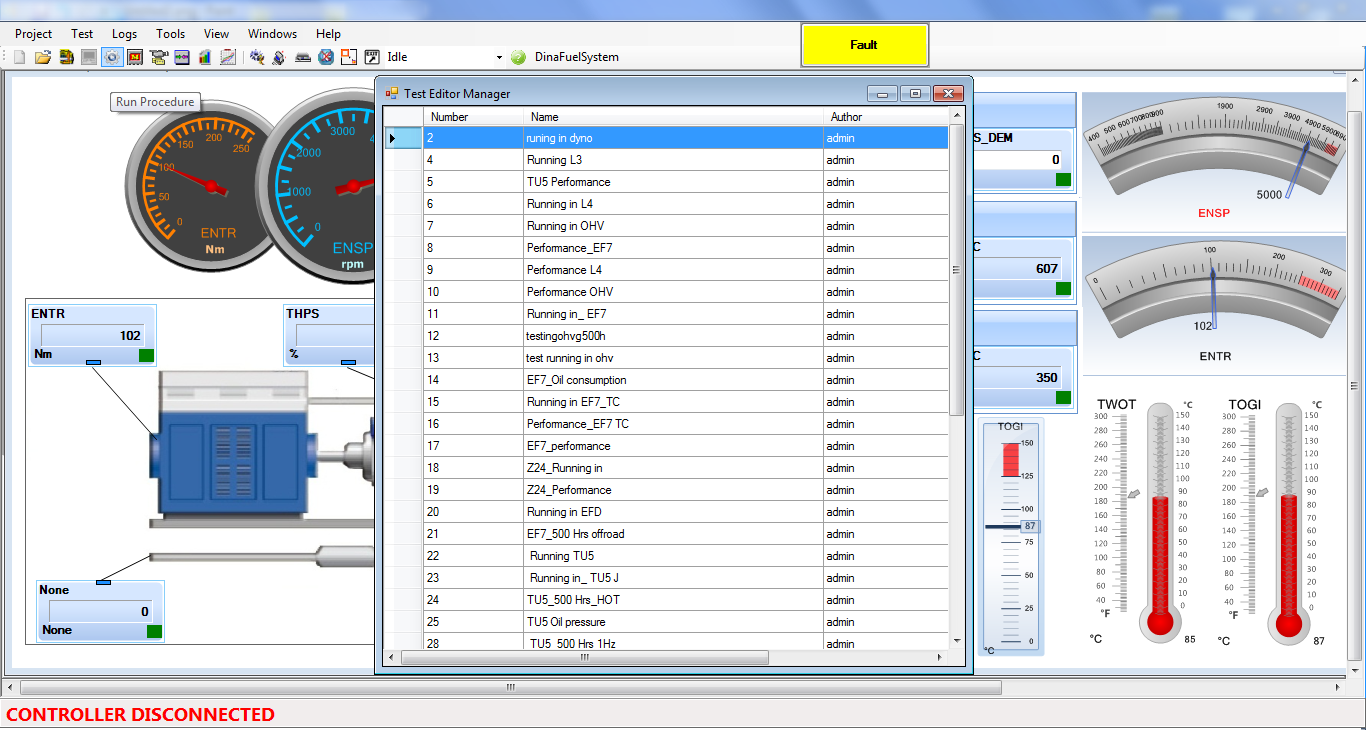Viewport: 1366px width, 730px height.
Task: Click the Test Editor Manager title icon
Action: [392, 93]
